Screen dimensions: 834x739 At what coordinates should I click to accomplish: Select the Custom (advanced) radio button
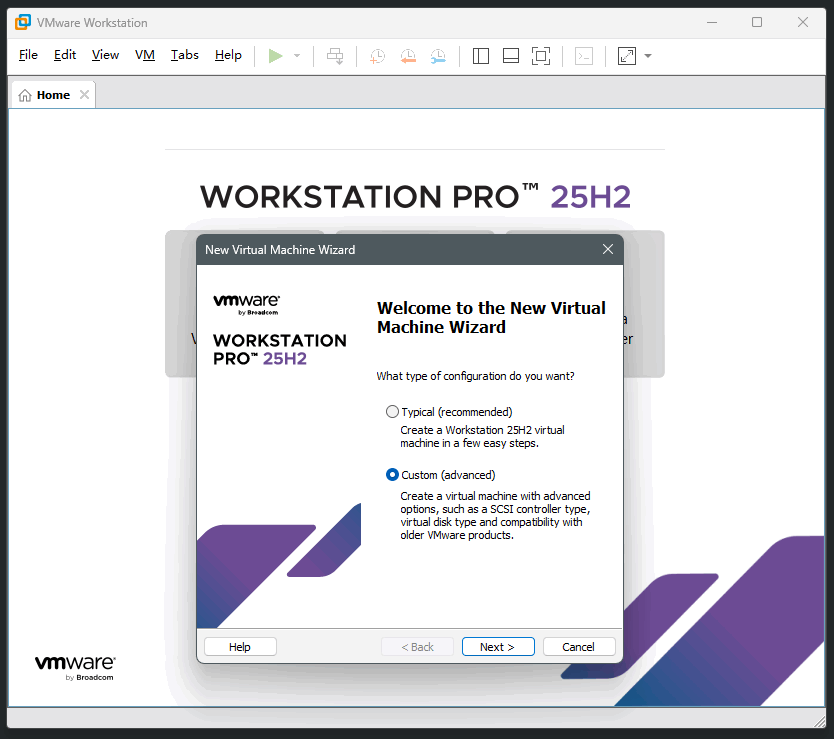(x=392, y=475)
